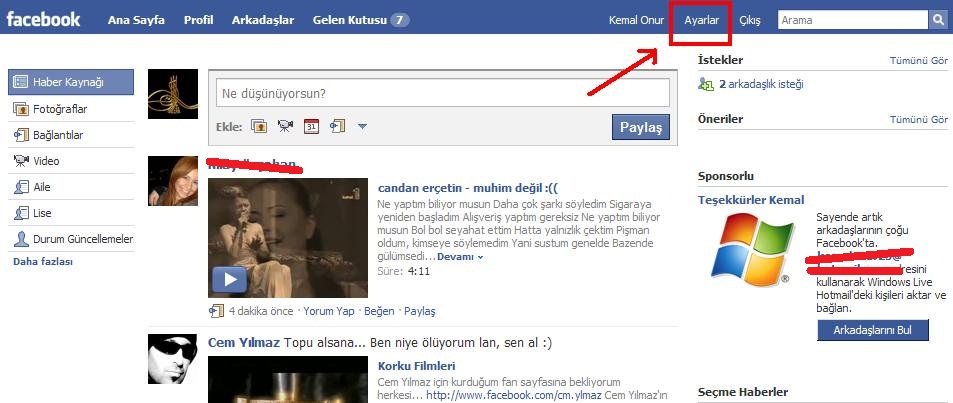Attach a photo using the Ekle photo icon

click(x=259, y=126)
